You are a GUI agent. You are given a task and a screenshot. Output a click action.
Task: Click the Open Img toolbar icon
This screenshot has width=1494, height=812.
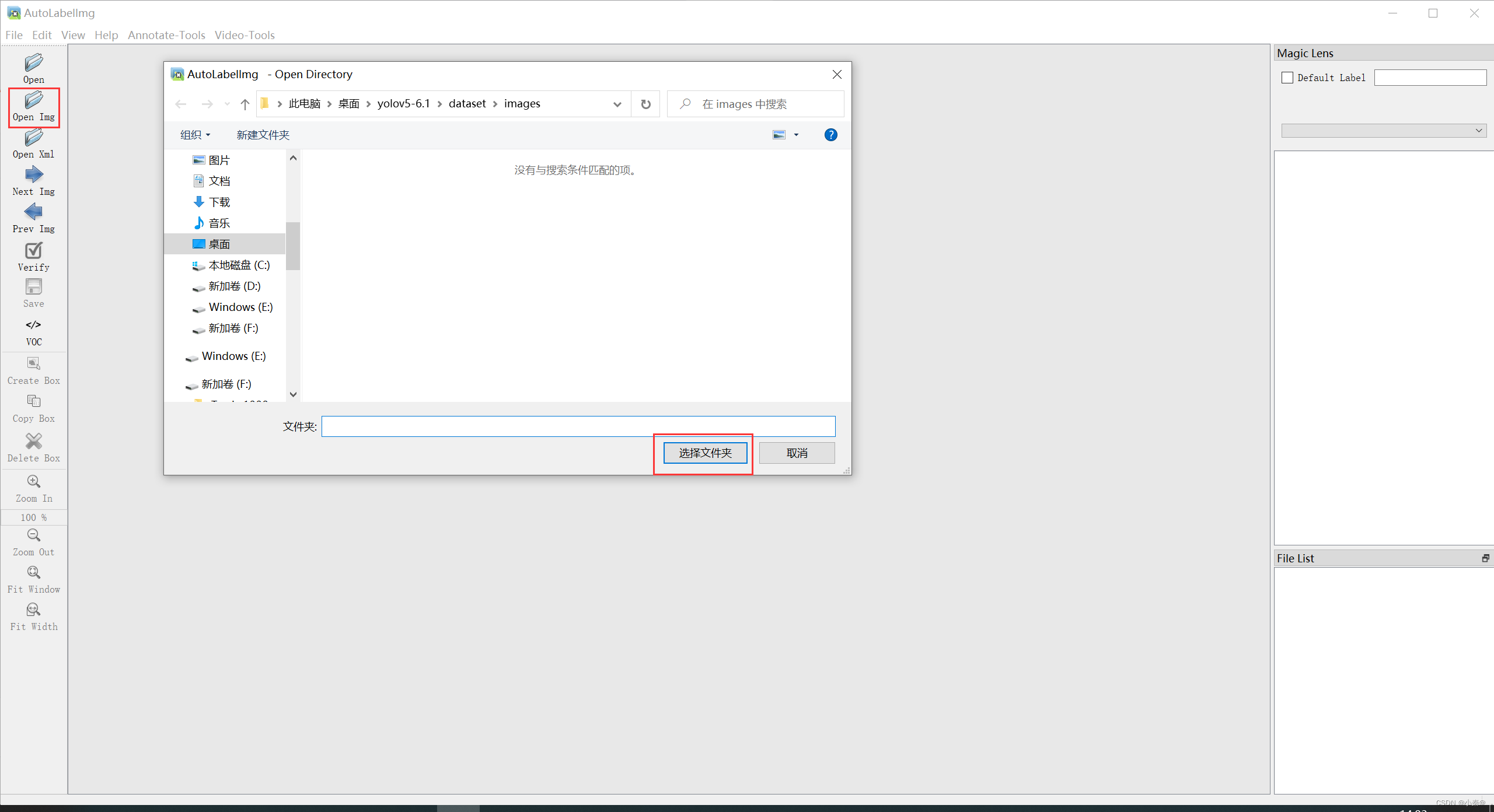(x=34, y=106)
